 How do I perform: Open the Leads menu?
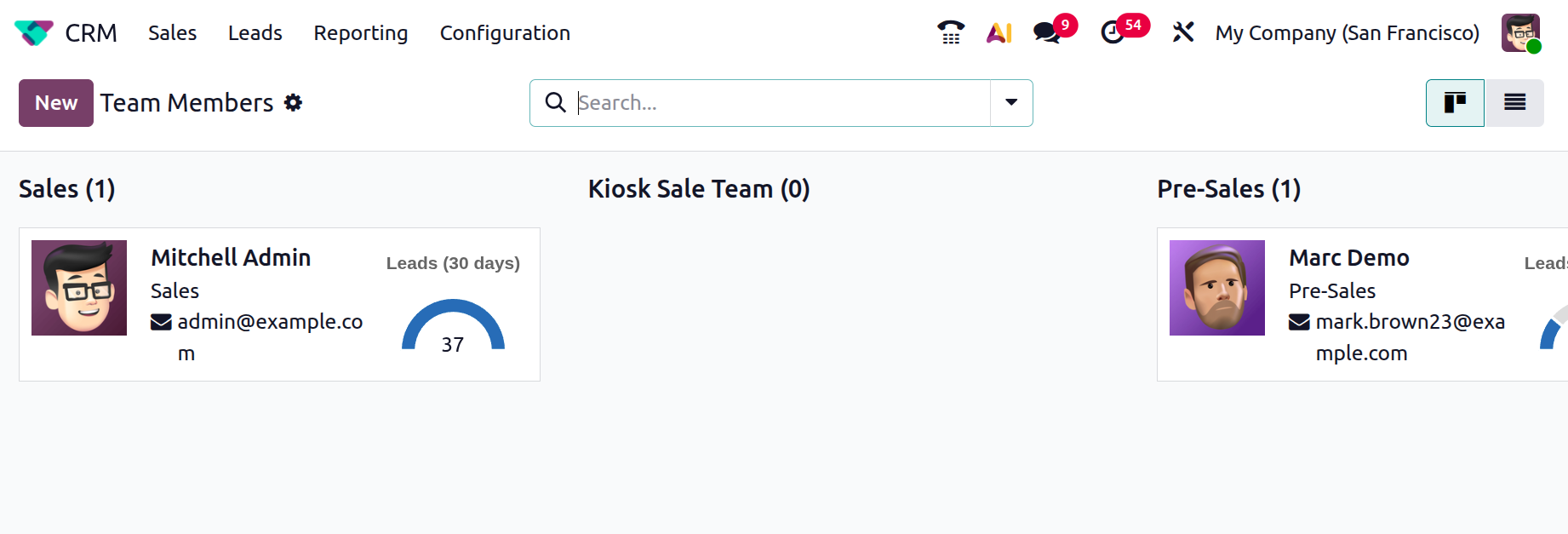(255, 33)
